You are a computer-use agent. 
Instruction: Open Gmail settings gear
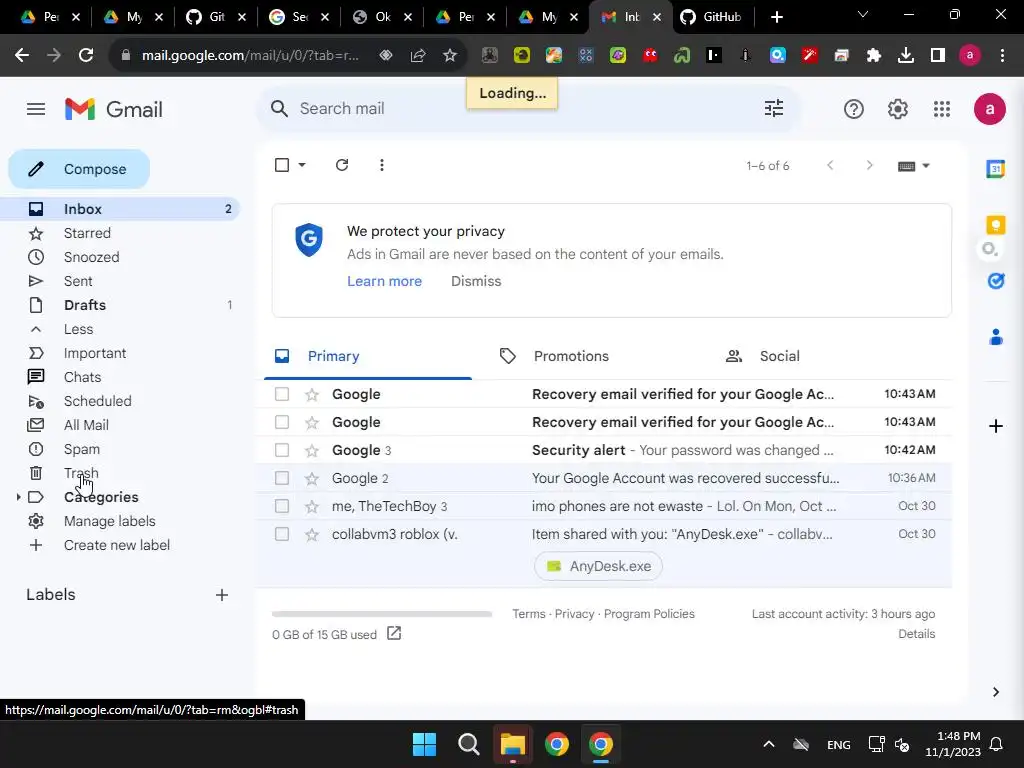897,109
